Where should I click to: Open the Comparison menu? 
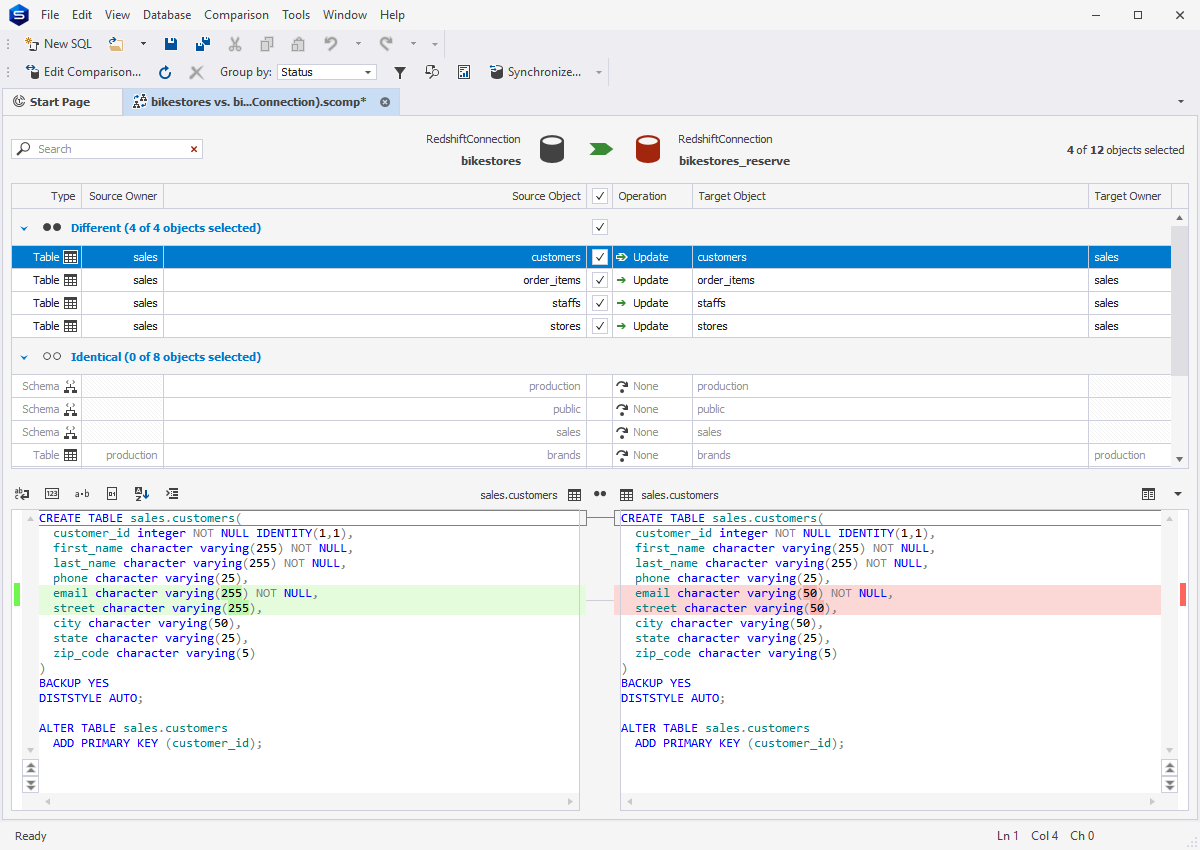click(236, 15)
